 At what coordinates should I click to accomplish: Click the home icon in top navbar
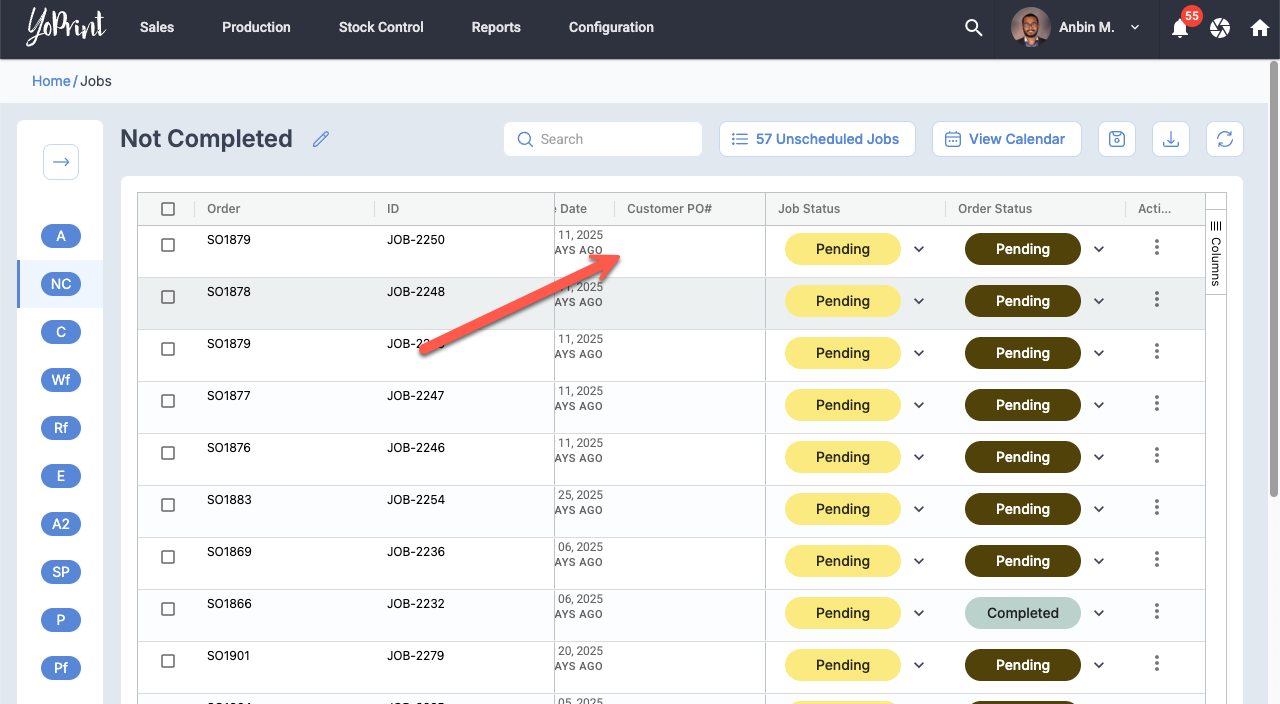click(x=1260, y=28)
